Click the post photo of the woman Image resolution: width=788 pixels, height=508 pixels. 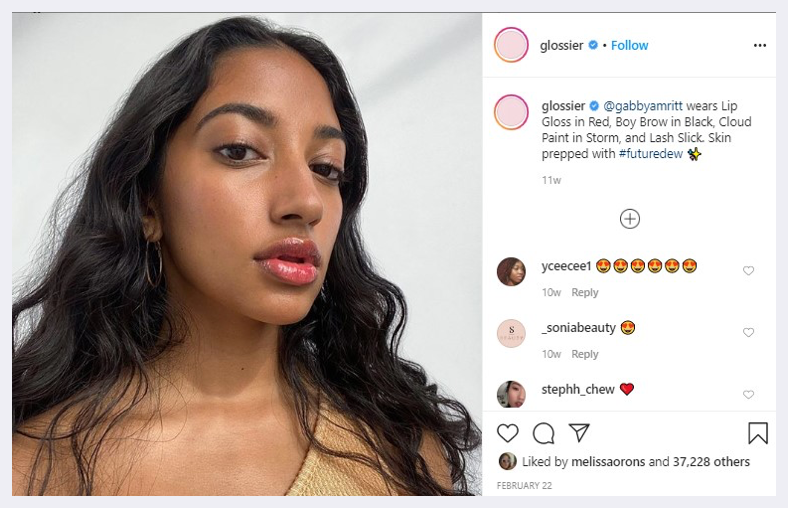point(246,255)
